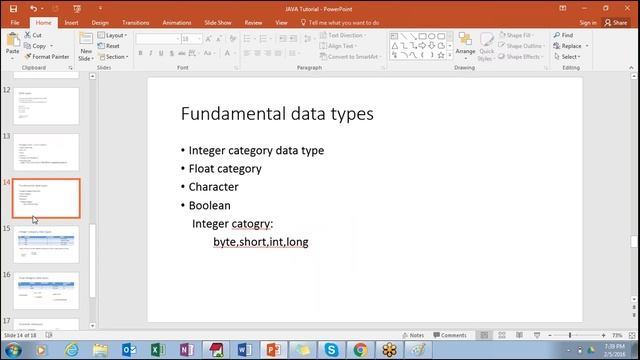This screenshot has width=640, height=360.
Task: Toggle Underline formatting
Action: (x=161, y=53)
